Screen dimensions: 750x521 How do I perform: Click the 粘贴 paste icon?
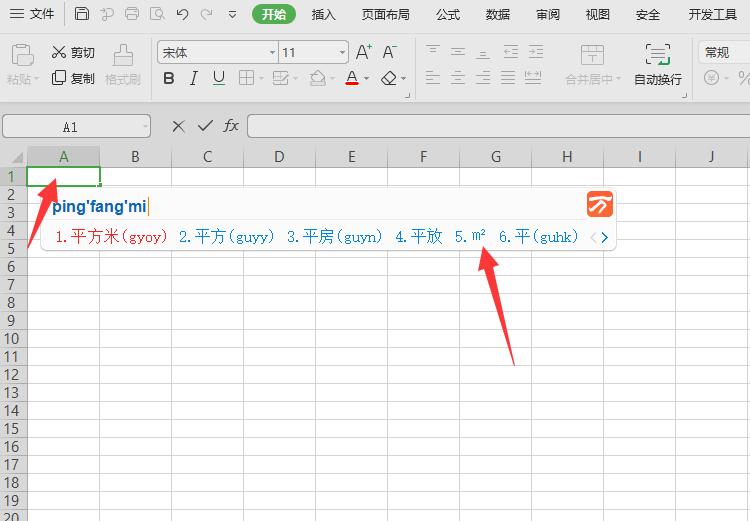point(22,55)
